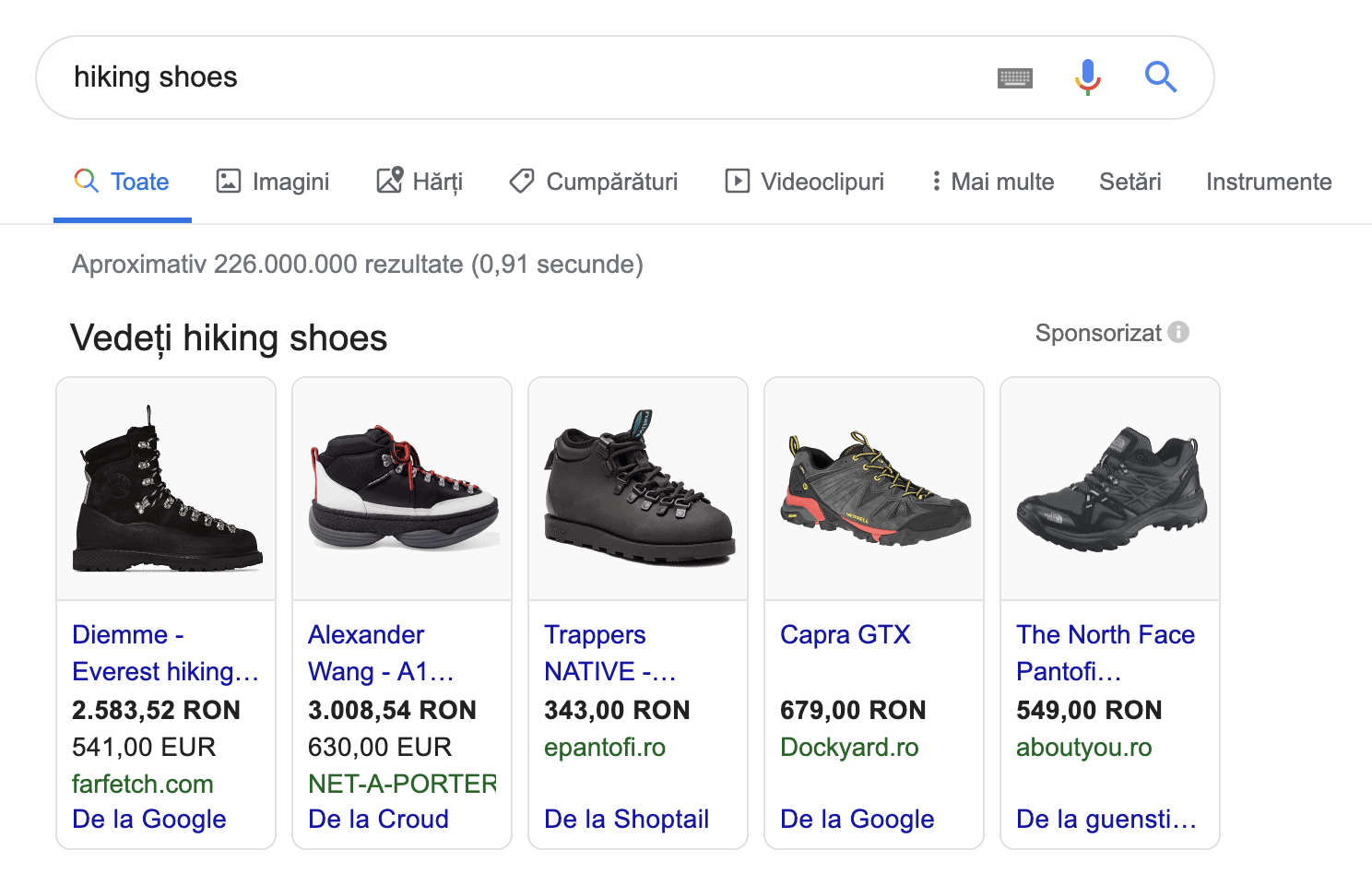The width and height of the screenshot is (1372, 885).
Task: Open the Videoclipuri tab
Action: click(805, 182)
